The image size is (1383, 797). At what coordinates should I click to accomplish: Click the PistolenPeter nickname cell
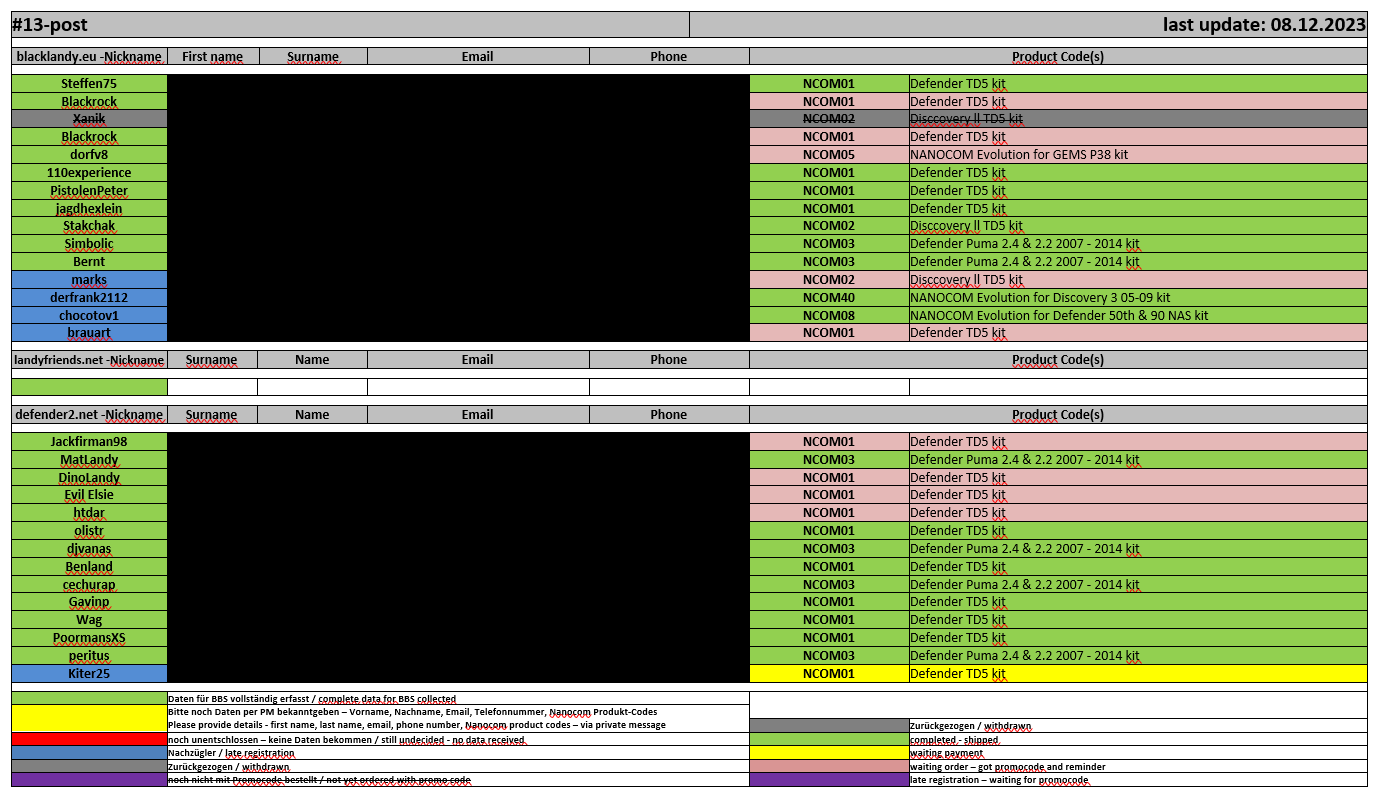89,191
